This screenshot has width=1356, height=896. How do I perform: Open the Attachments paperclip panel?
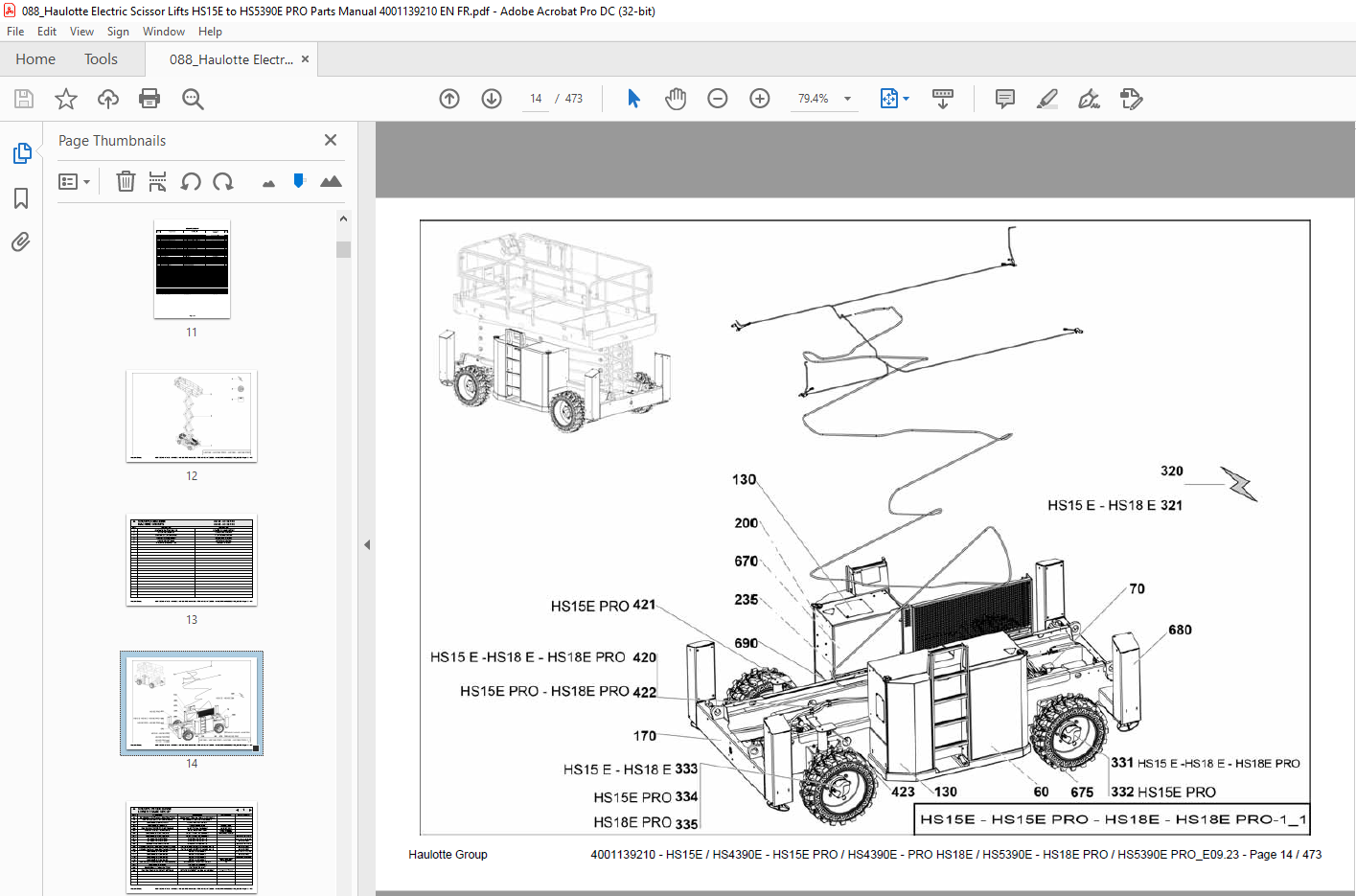coord(21,242)
